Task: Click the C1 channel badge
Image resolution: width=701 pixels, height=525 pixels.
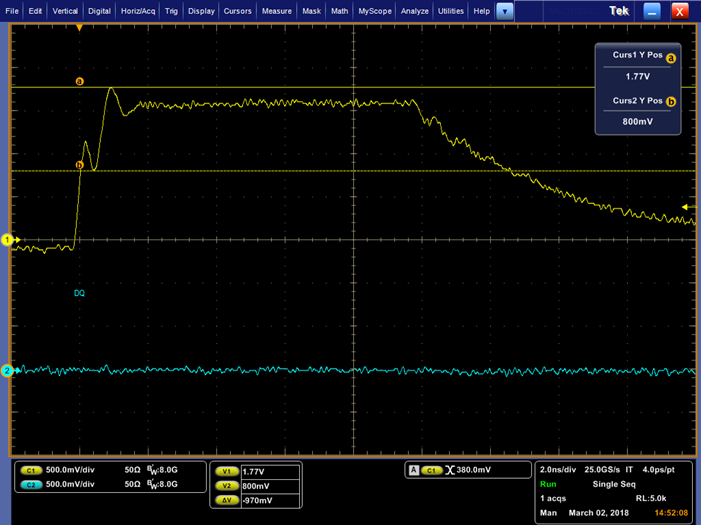Action: coord(31,470)
